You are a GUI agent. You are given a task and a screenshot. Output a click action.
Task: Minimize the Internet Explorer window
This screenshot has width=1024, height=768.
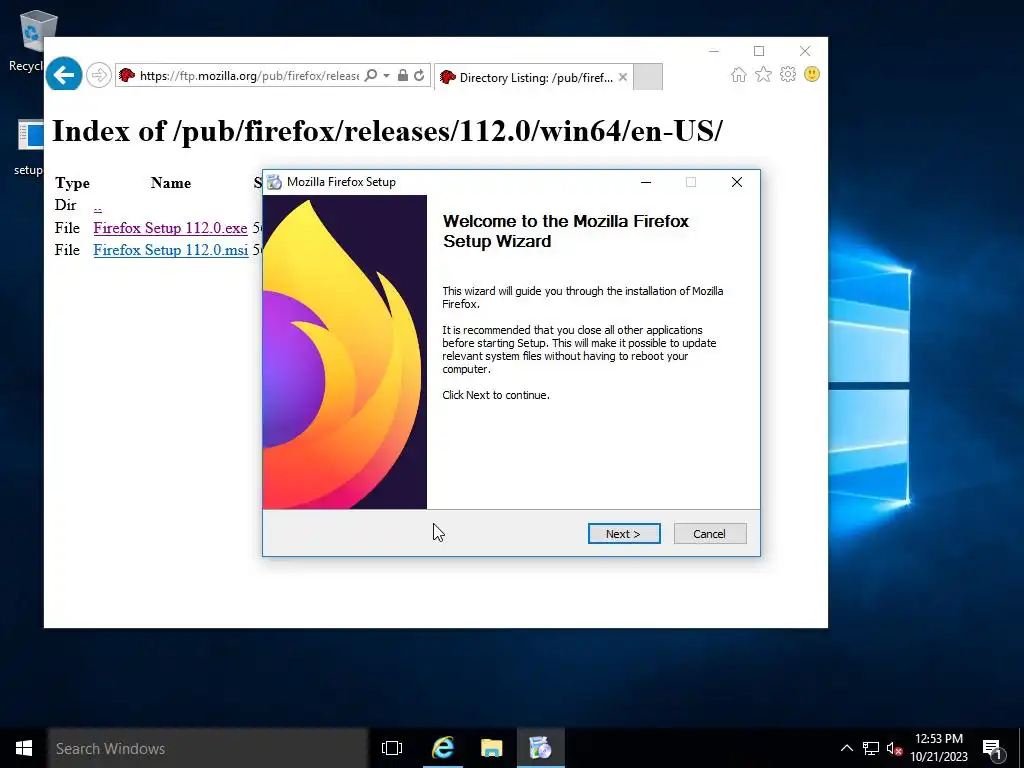714,51
